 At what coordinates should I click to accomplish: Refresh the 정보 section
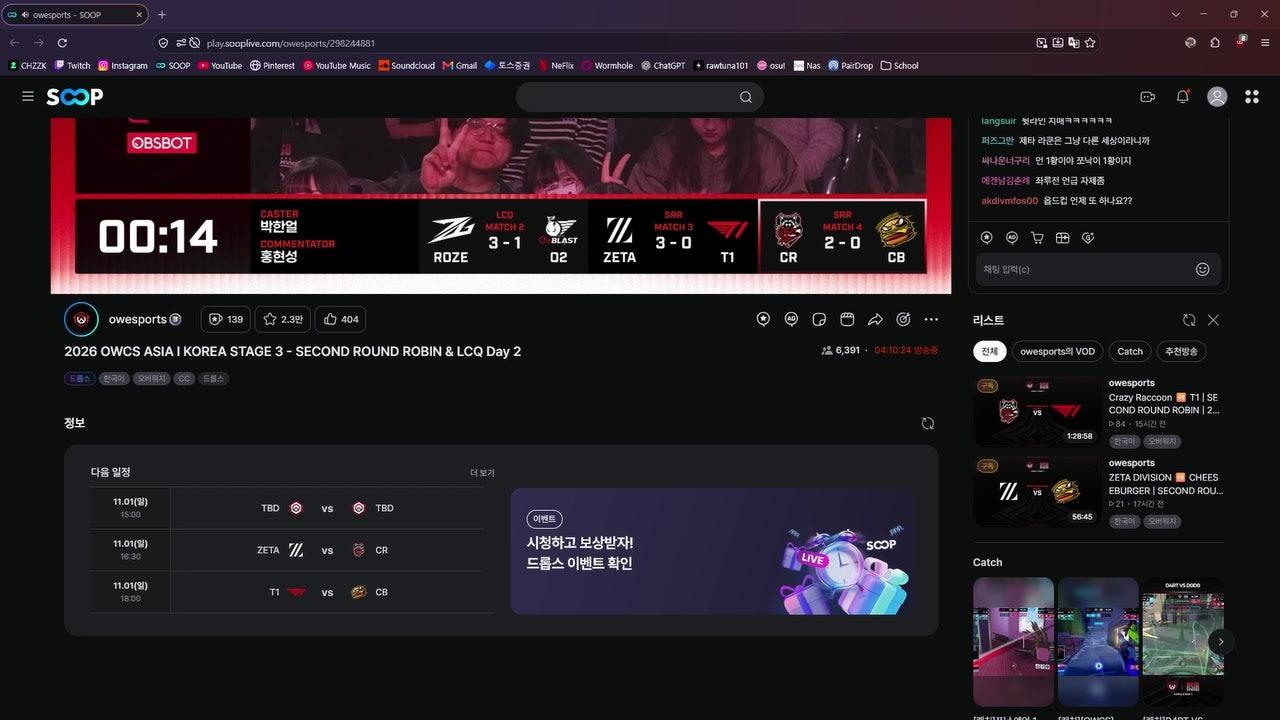click(928, 423)
